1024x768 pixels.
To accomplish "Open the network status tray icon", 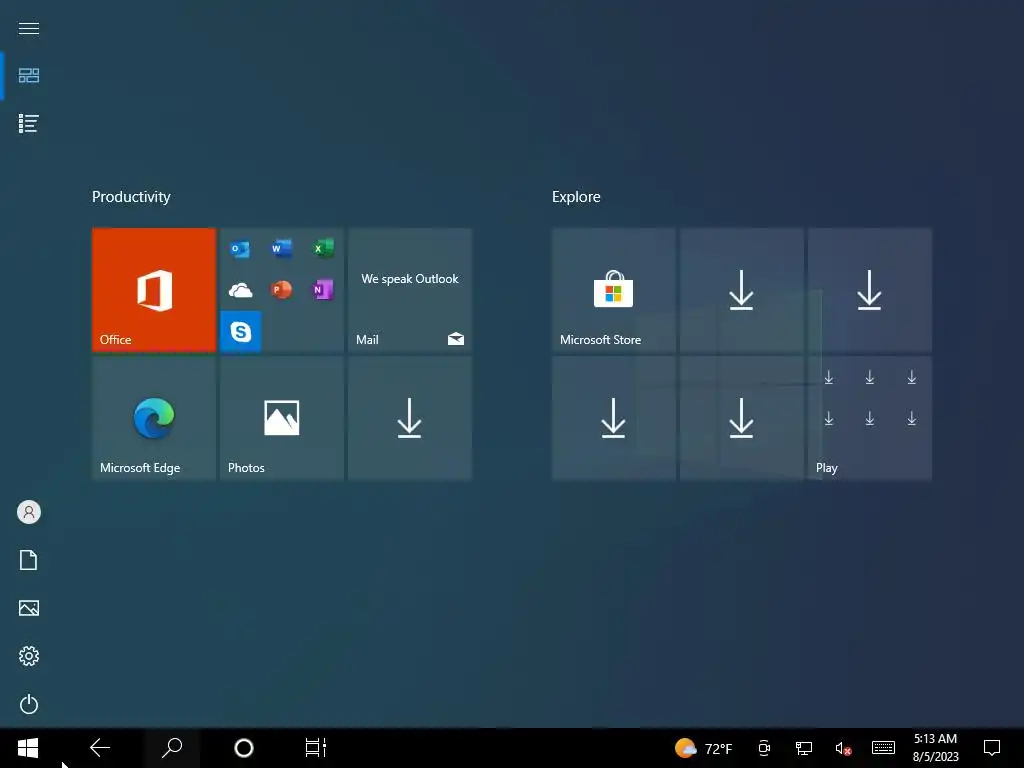I will click(803, 748).
